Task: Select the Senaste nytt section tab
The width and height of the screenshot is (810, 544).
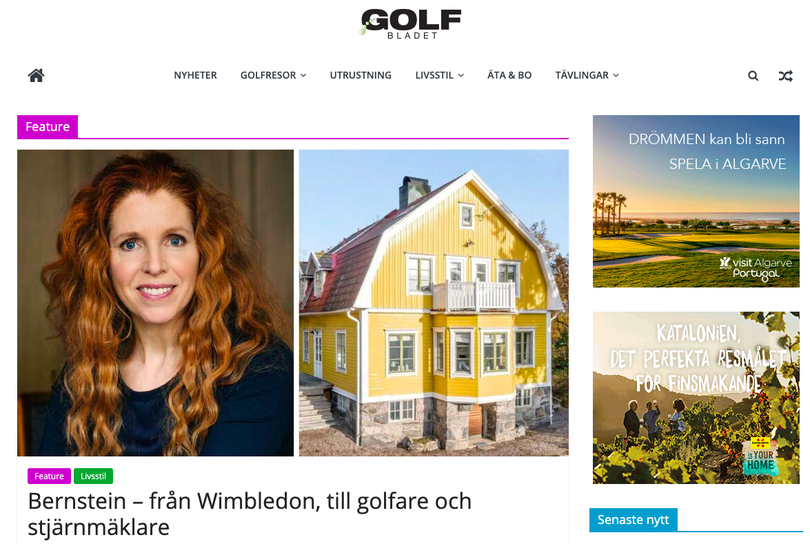Action: tap(633, 520)
